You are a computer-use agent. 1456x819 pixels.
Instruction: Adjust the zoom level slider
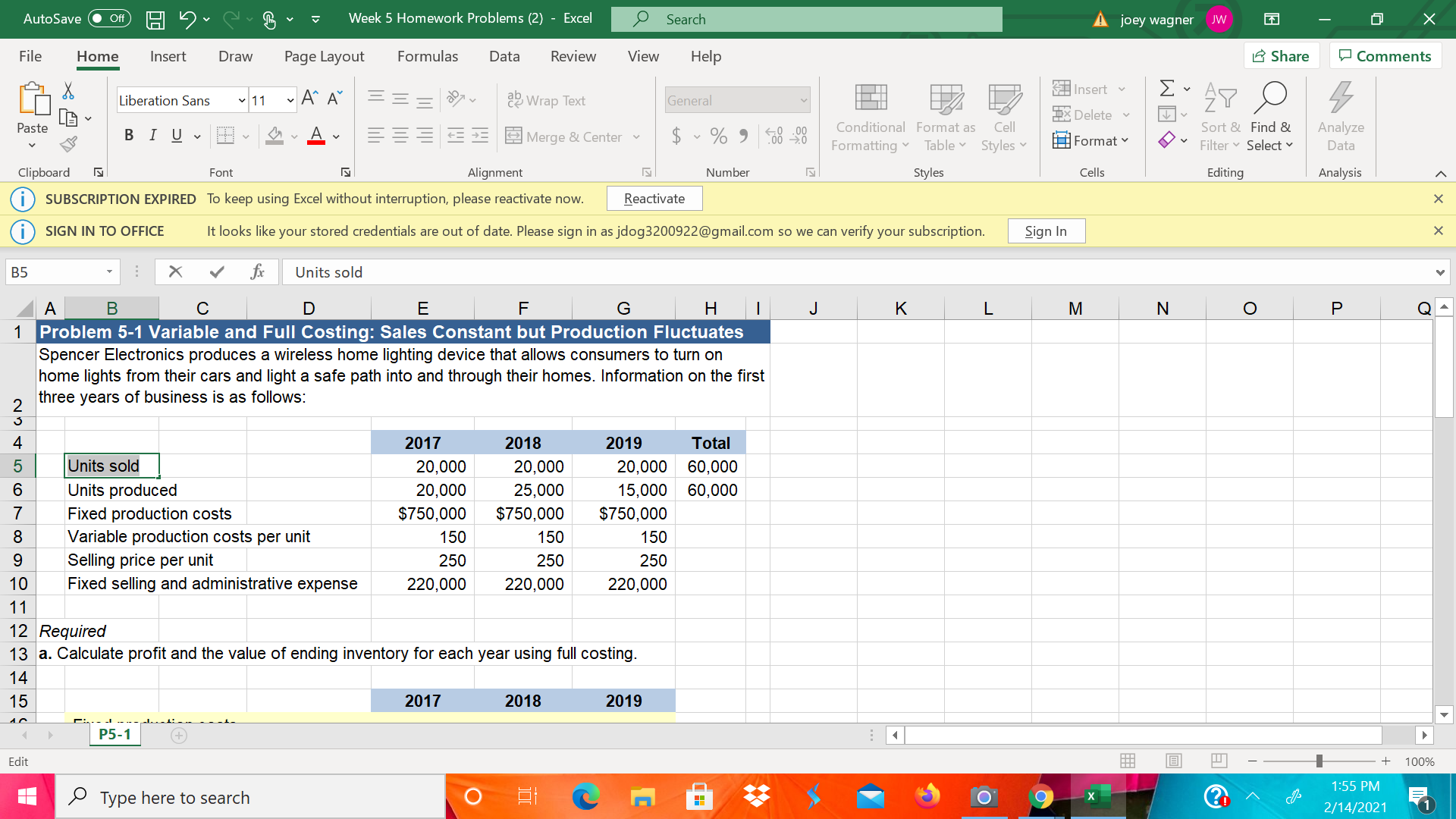pyautogui.click(x=1319, y=761)
